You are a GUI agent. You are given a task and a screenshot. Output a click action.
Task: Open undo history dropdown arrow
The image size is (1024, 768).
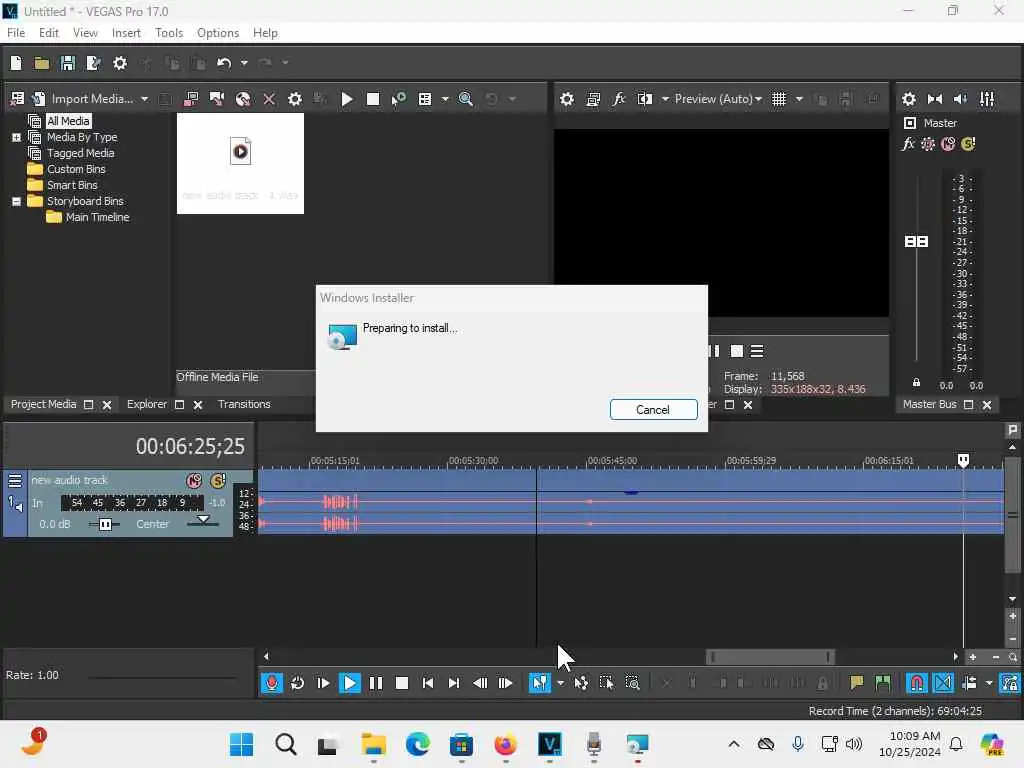(x=244, y=63)
